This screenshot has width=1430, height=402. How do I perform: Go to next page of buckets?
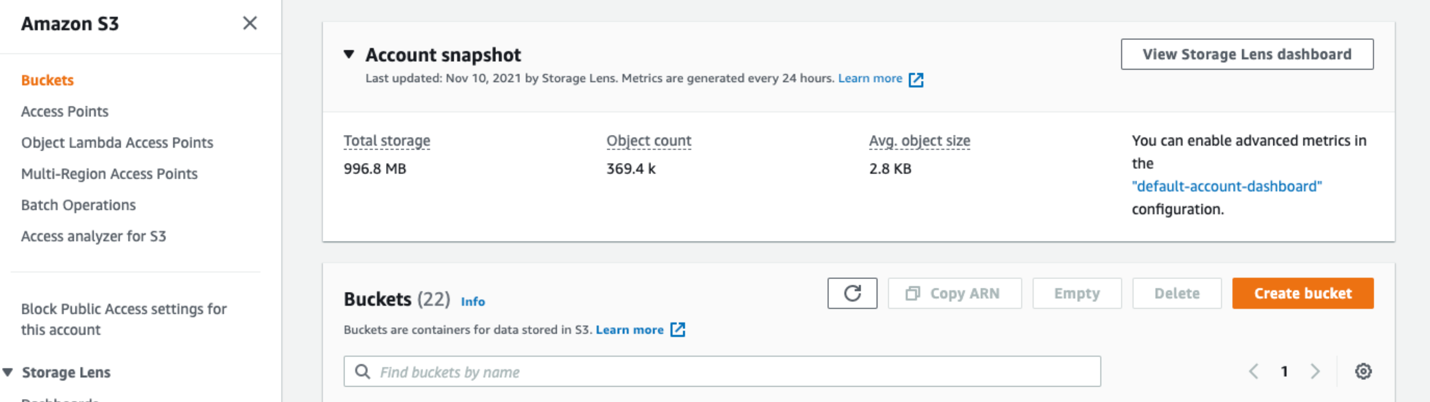pyautogui.click(x=1316, y=371)
